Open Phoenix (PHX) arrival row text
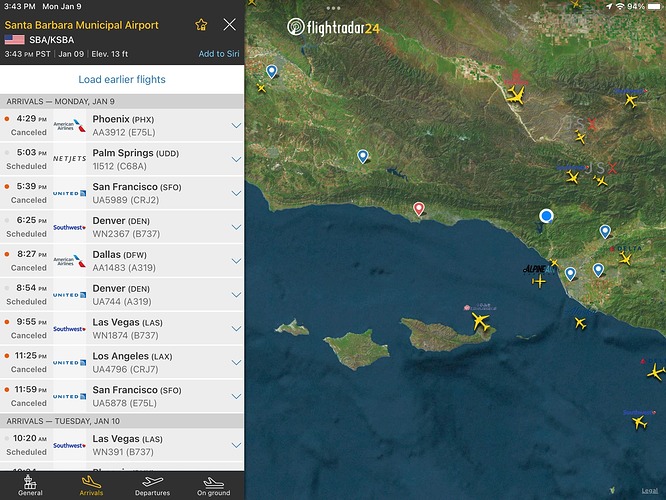Screen dimensions: 666x500 [x=123, y=119]
